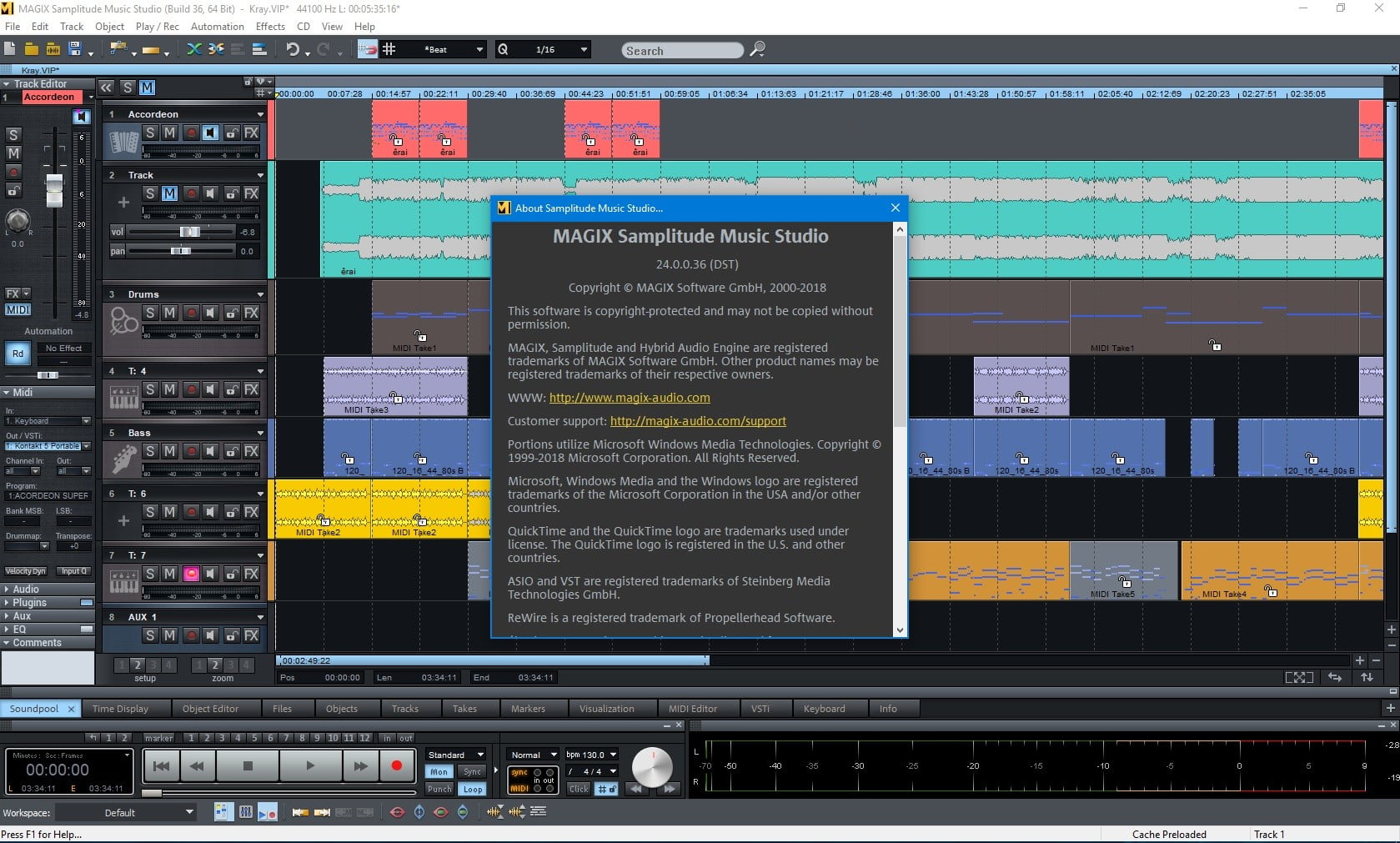The image size is (1400, 843).
Task: Collapse the Midi section in the Track Editor
Action: point(7,392)
